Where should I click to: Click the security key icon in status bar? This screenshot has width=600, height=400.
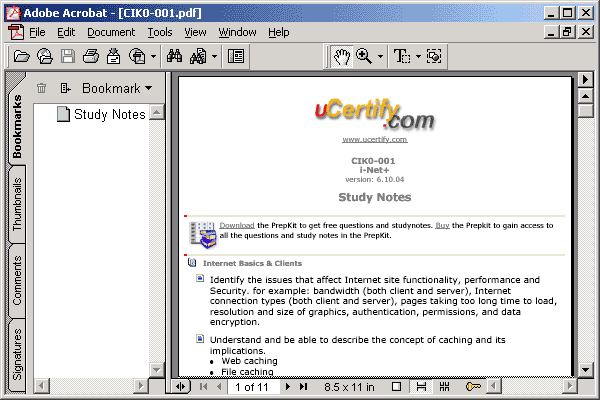[x=473, y=387]
